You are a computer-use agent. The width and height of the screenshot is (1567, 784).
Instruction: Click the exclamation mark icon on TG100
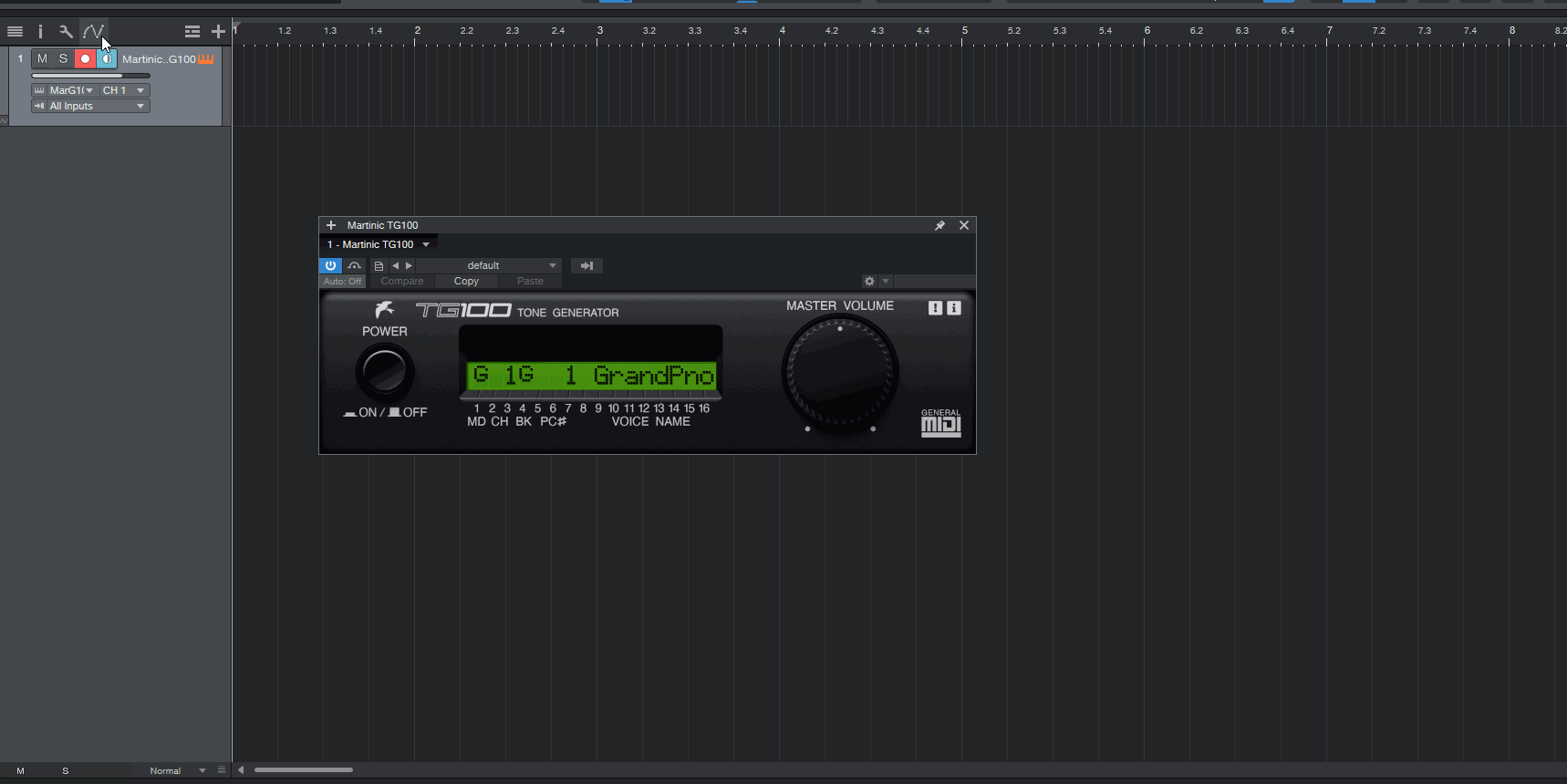(935, 308)
